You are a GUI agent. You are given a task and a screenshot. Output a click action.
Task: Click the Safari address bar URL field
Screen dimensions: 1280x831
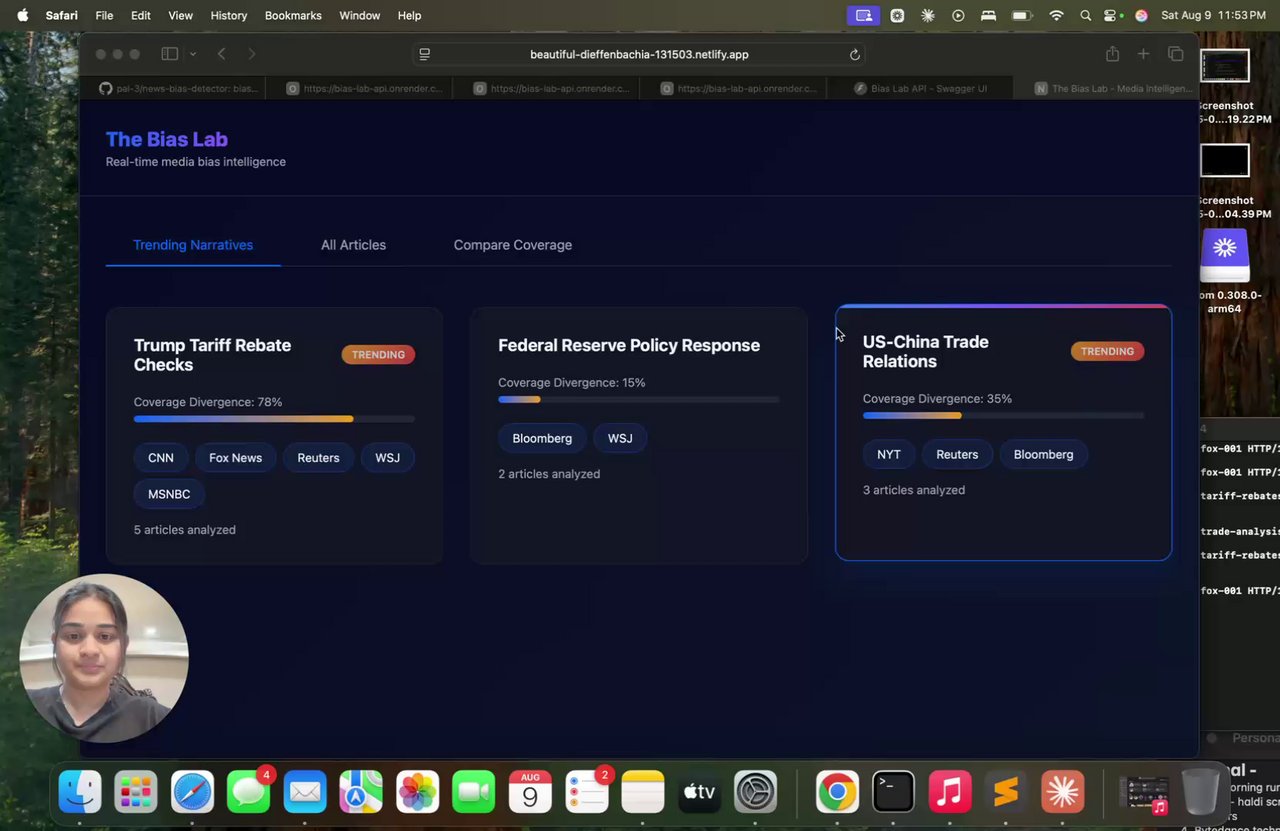click(639, 54)
